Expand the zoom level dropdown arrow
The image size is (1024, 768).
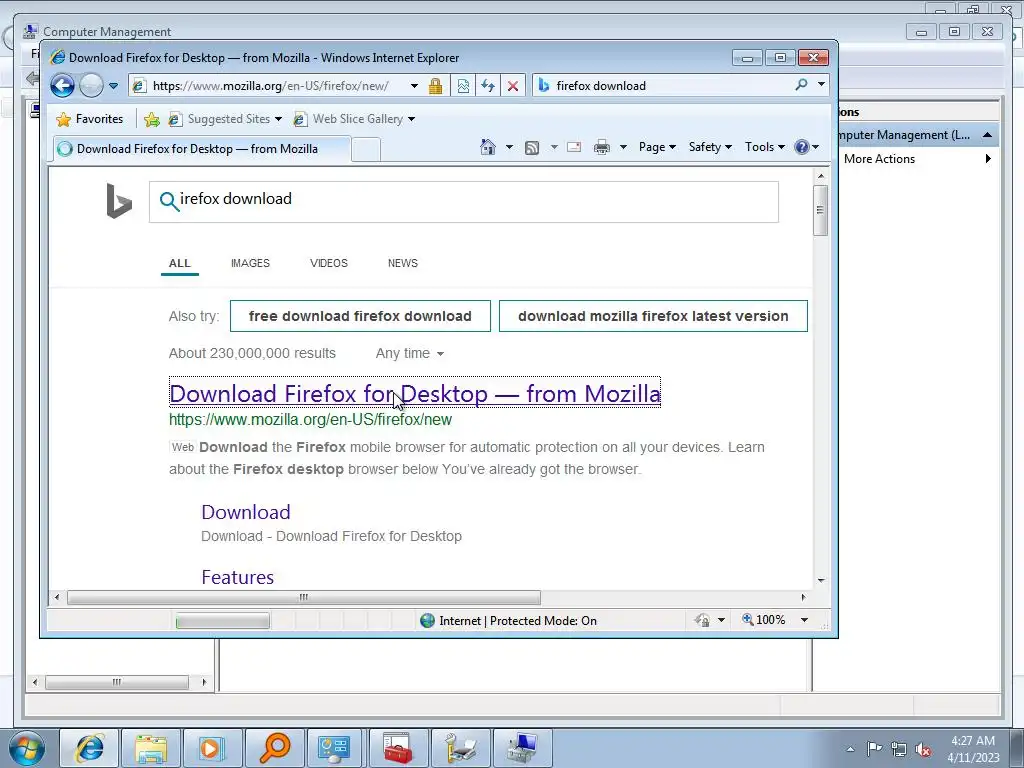(805, 620)
